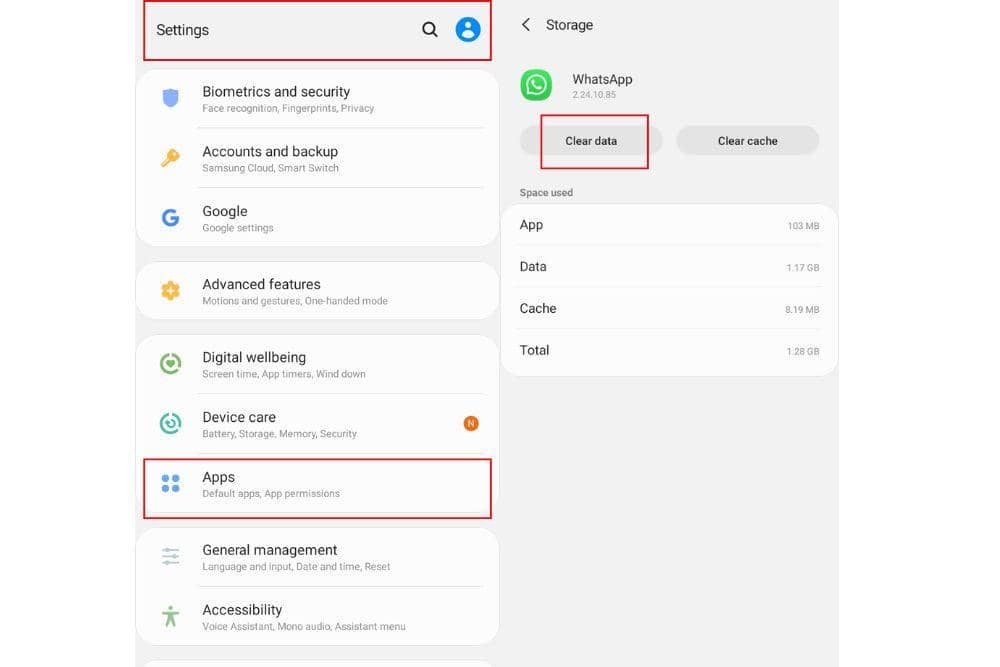
Task: Tap the Device care icon
Action: 171,424
